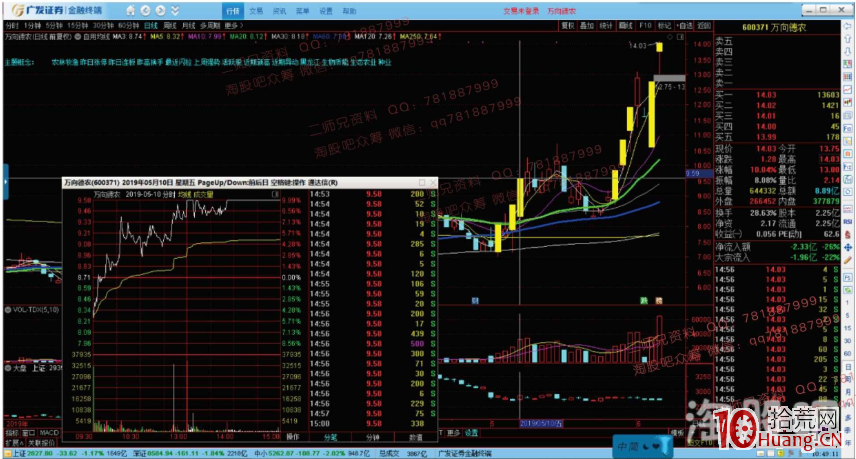Click the small panel icon beside the diamond
The image size is (856, 459).
pyautogui.click(x=680, y=37)
